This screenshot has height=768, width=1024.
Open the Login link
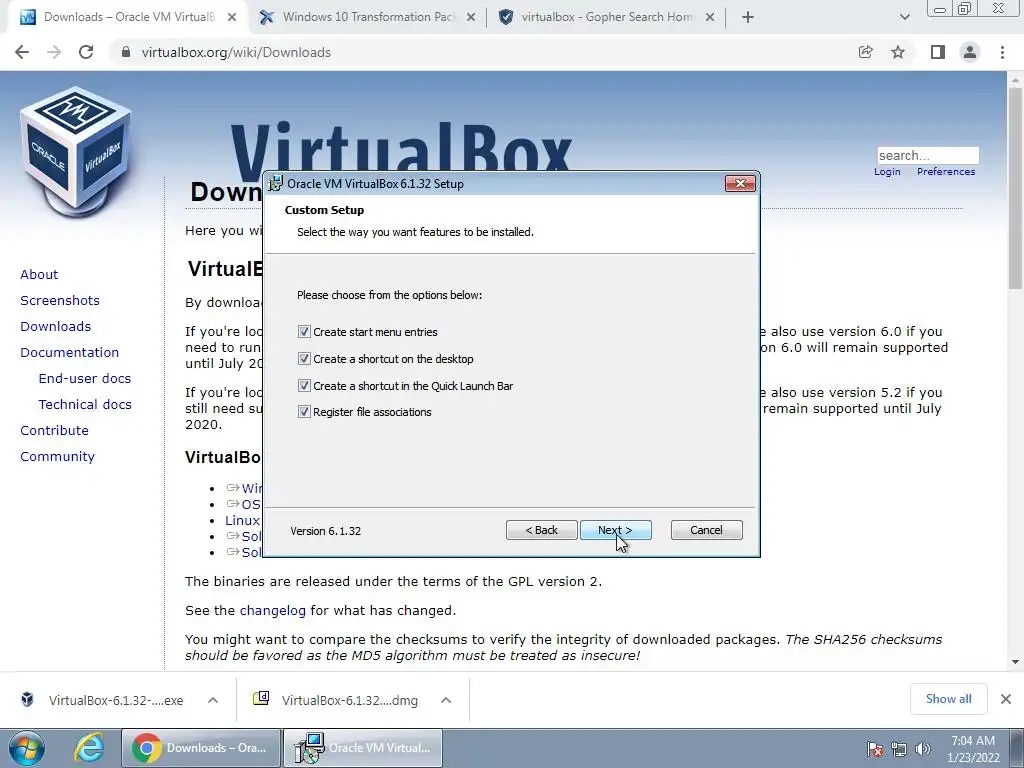coord(887,172)
